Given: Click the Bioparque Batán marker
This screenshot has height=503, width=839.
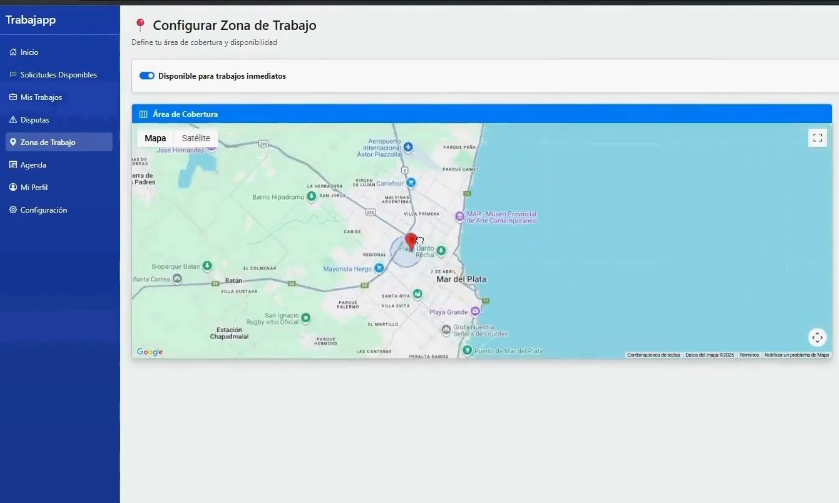Looking at the screenshot, I should [x=207, y=266].
